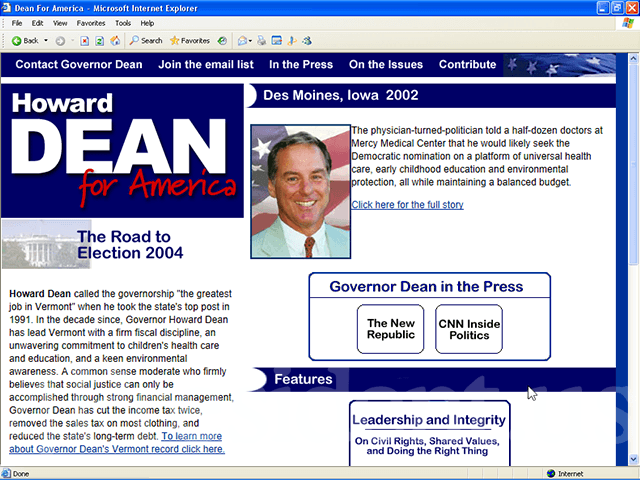
Task: Open the Media toolbar icon
Action: coord(222,41)
